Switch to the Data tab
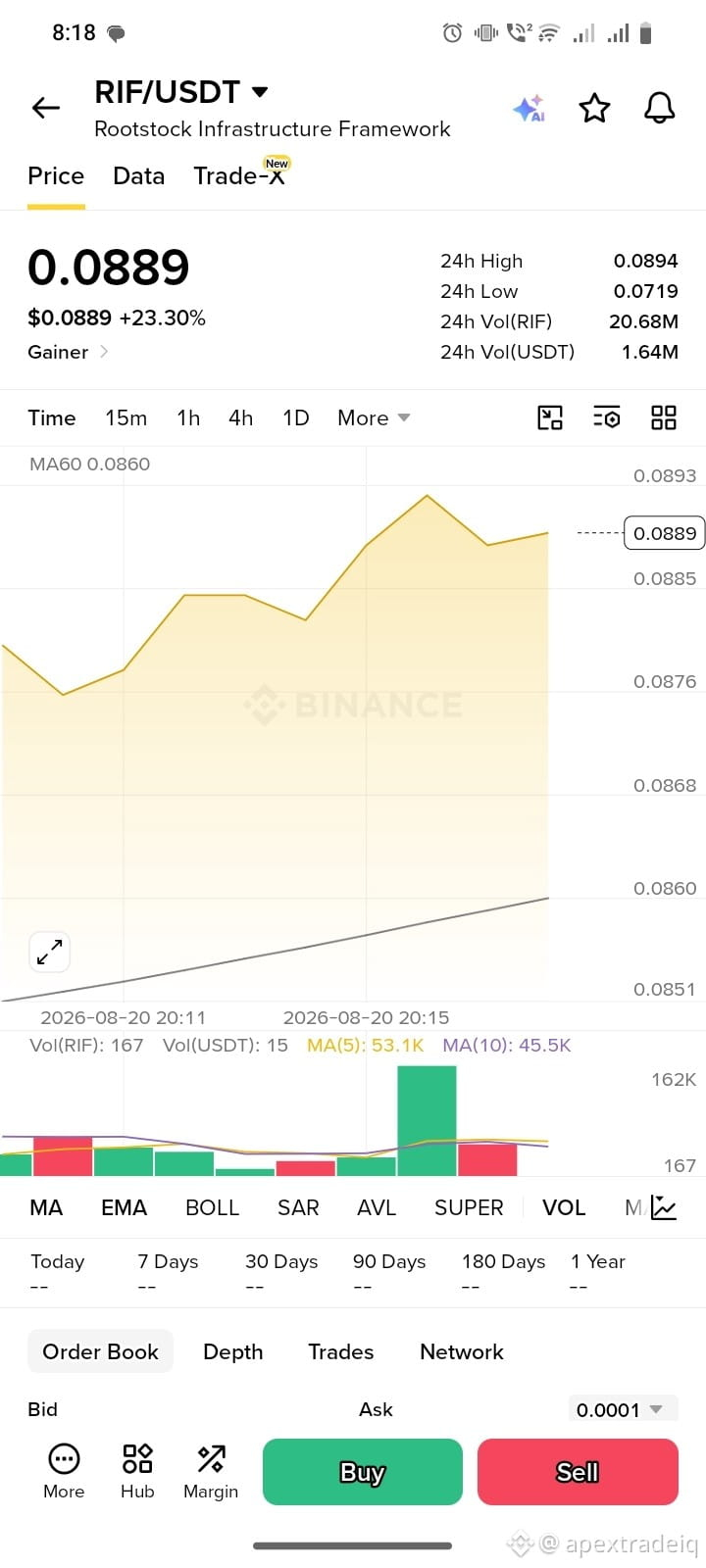Image resolution: width=706 pixels, height=1568 pixels. [138, 176]
